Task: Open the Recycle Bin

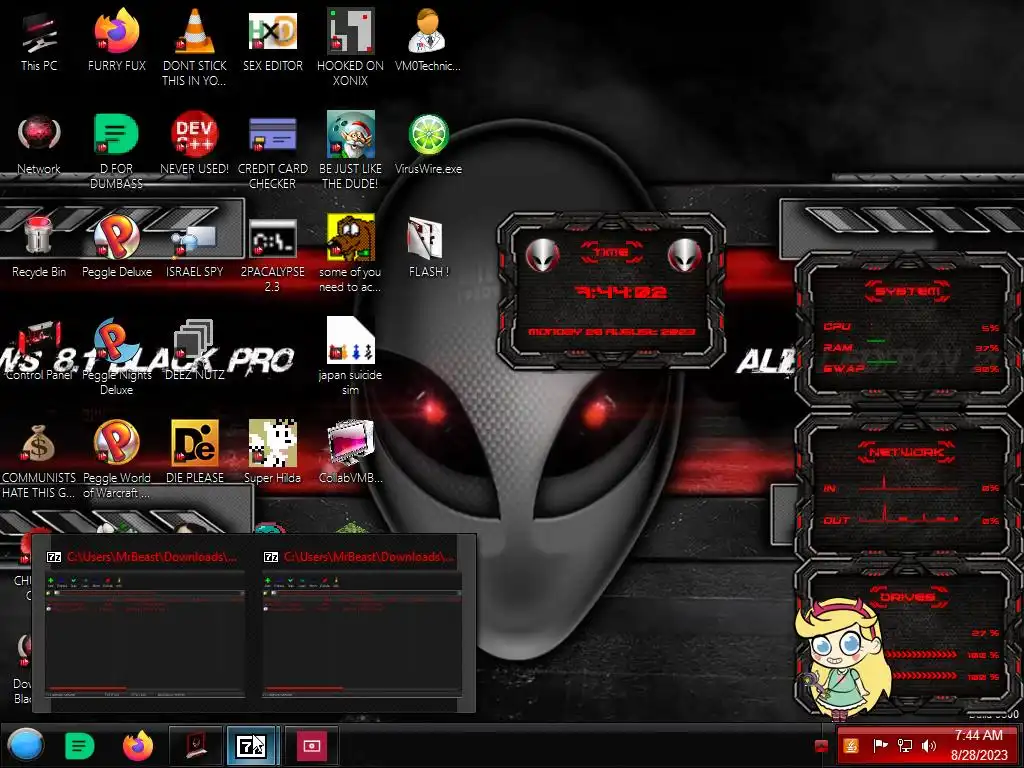Action: coord(39,247)
